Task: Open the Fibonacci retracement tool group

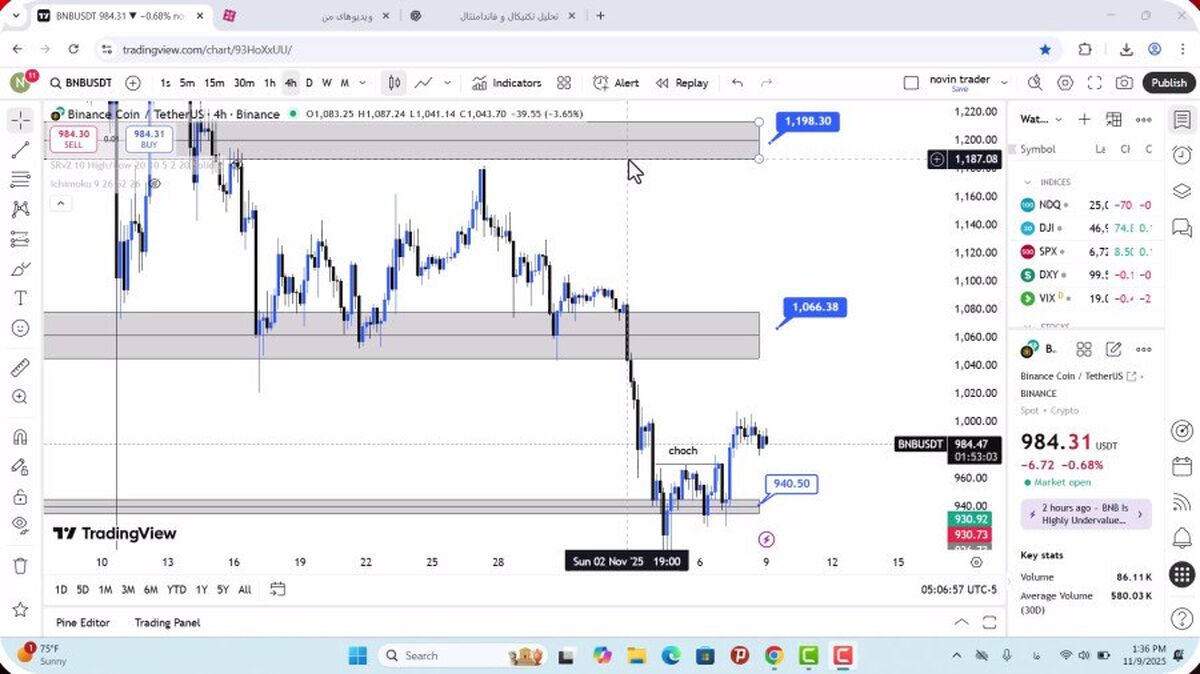Action: click(20, 179)
